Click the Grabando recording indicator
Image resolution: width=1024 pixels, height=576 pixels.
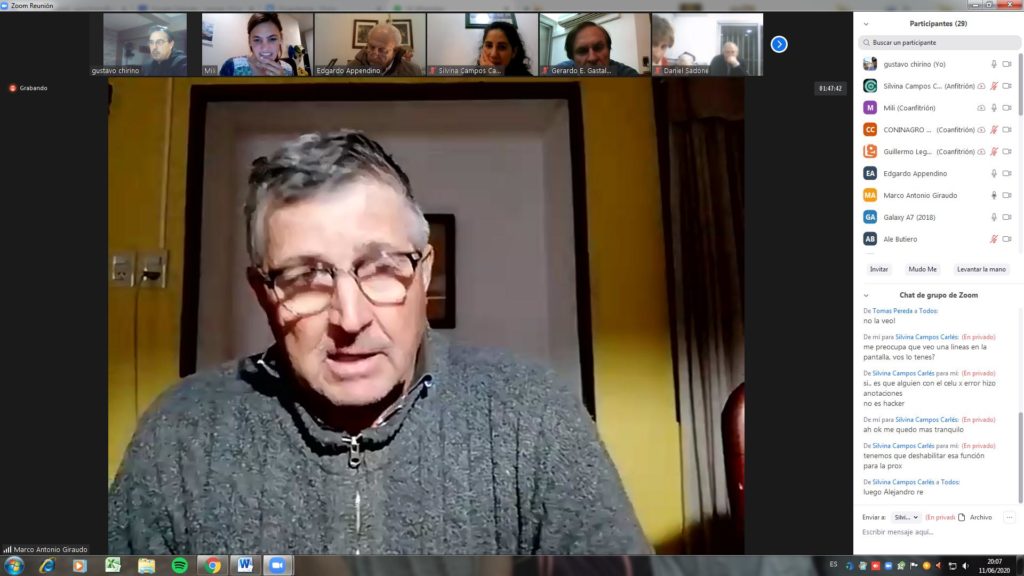[x=29, y=88]
